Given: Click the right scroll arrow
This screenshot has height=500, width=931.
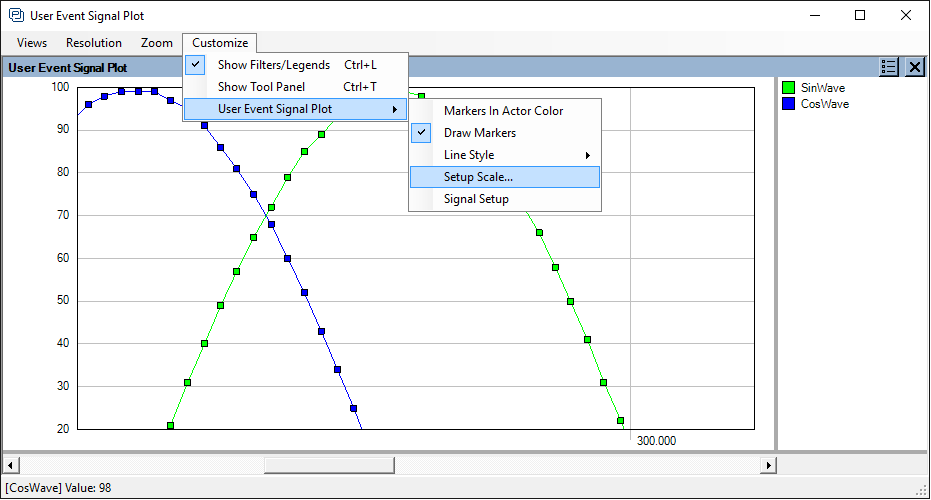Looking at the screenshot, I should [x=768, y=465].
